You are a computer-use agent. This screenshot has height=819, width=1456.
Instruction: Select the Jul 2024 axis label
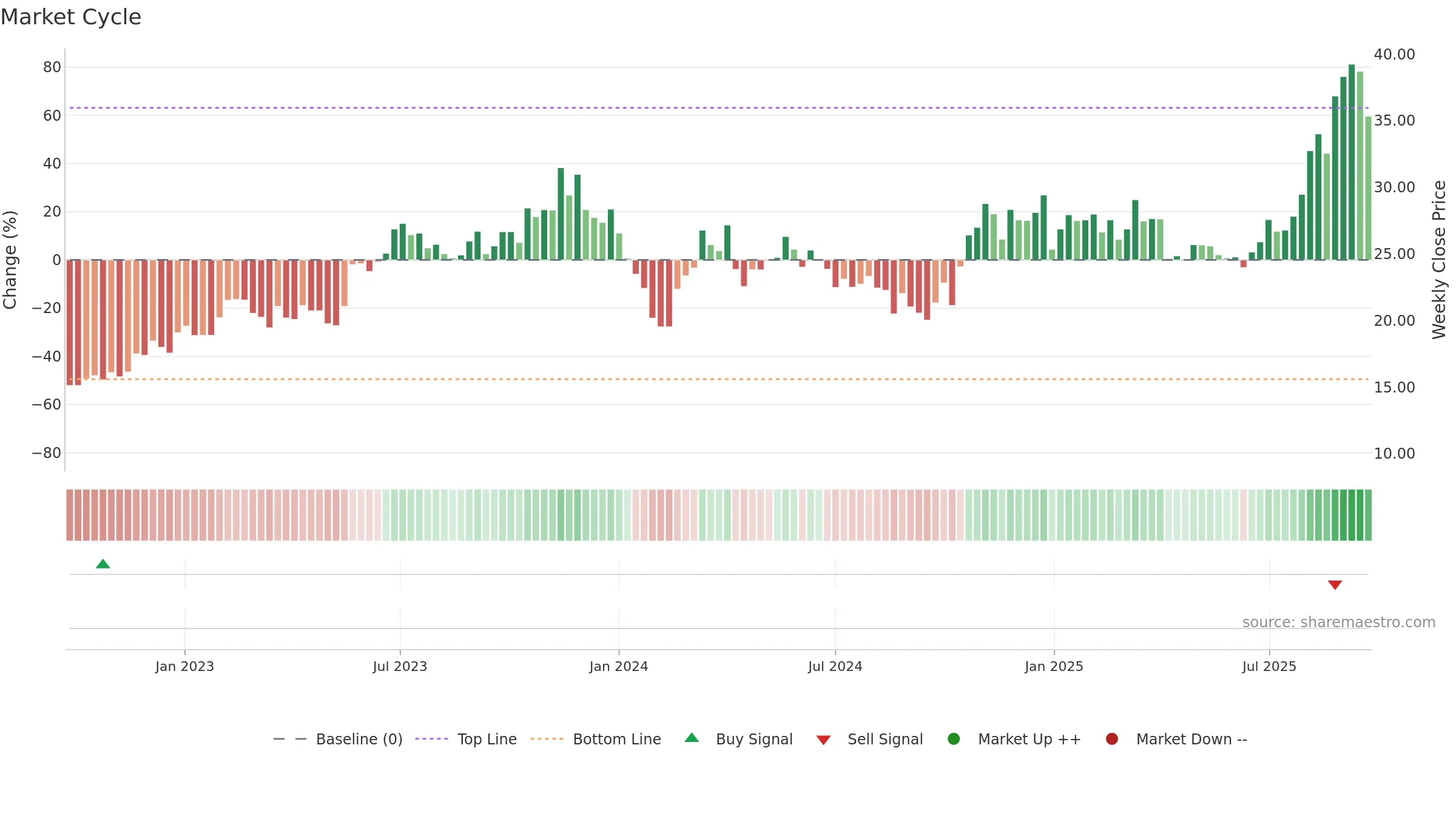[835, 666]
